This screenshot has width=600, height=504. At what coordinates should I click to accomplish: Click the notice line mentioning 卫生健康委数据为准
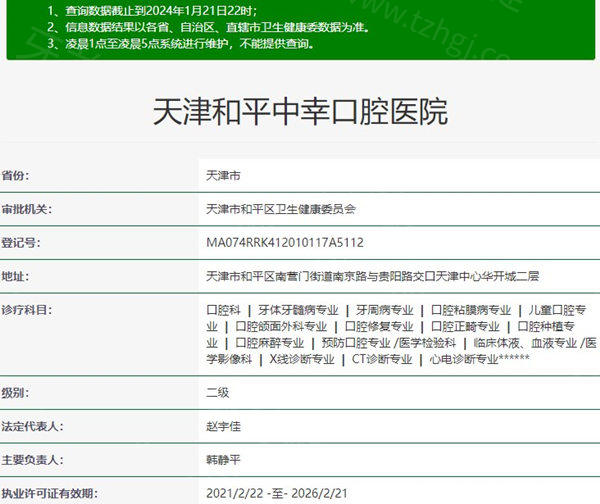click(x=209, y=27)
